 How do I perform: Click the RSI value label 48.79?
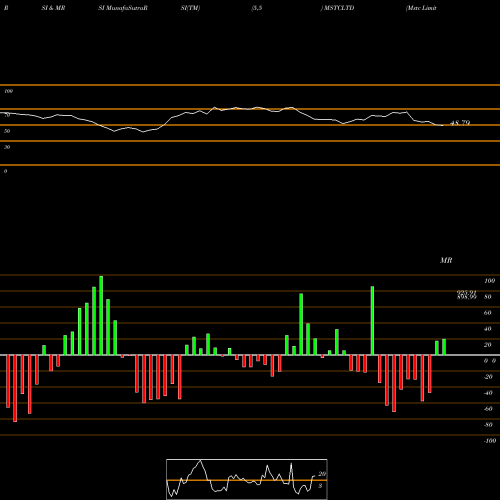tap(460, 123)
